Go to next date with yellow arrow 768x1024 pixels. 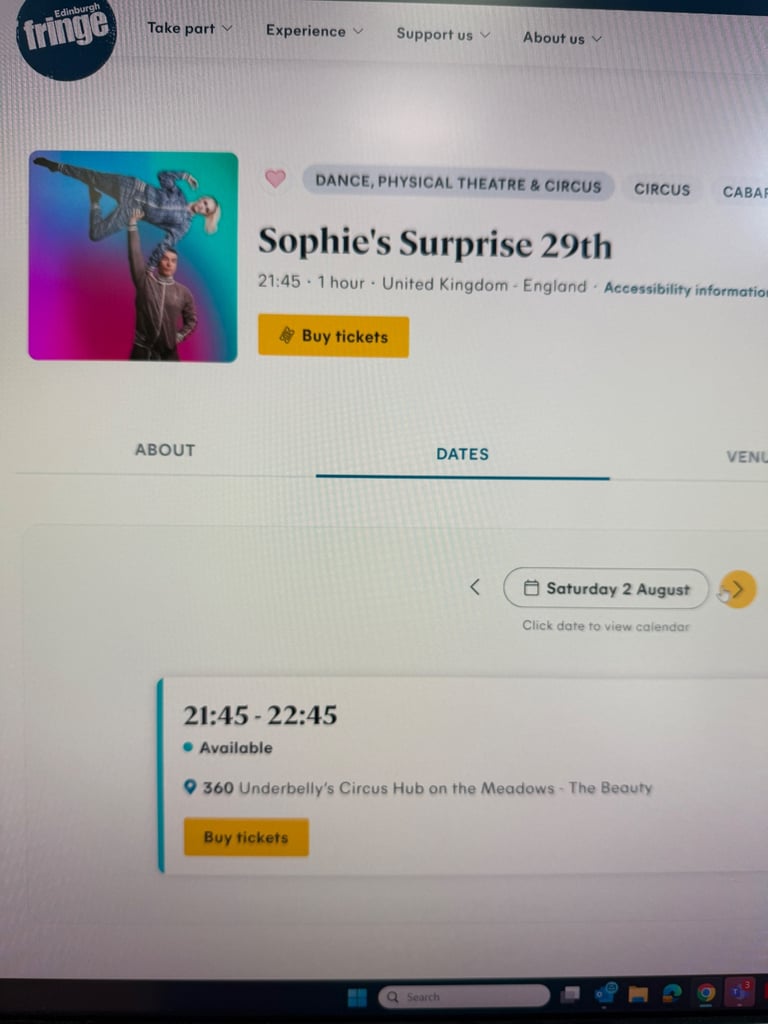(738, 590)
